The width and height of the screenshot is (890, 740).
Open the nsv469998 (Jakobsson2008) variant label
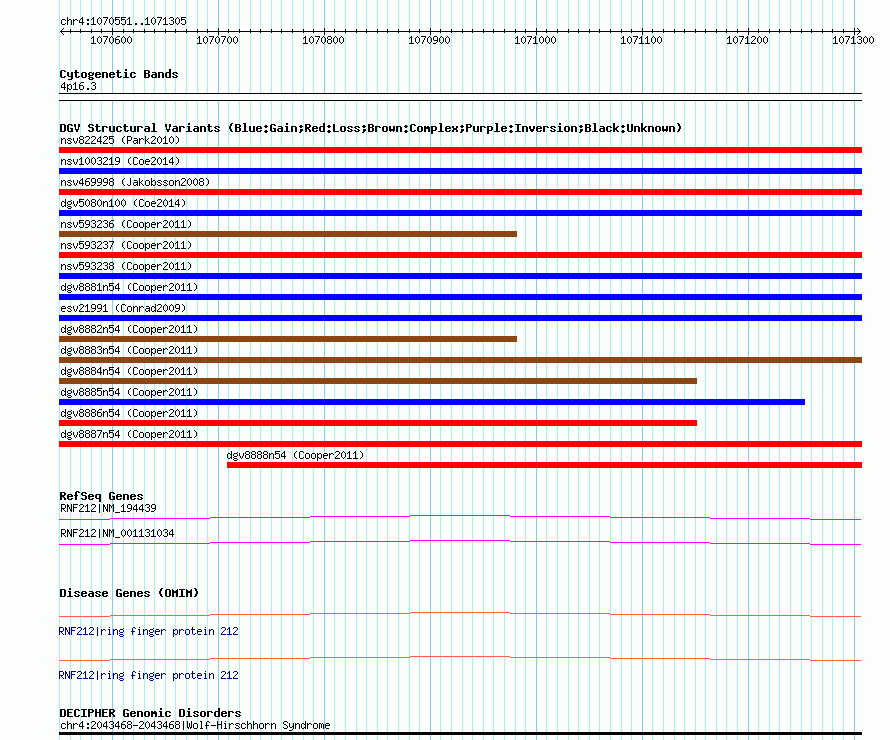[135, 182]
